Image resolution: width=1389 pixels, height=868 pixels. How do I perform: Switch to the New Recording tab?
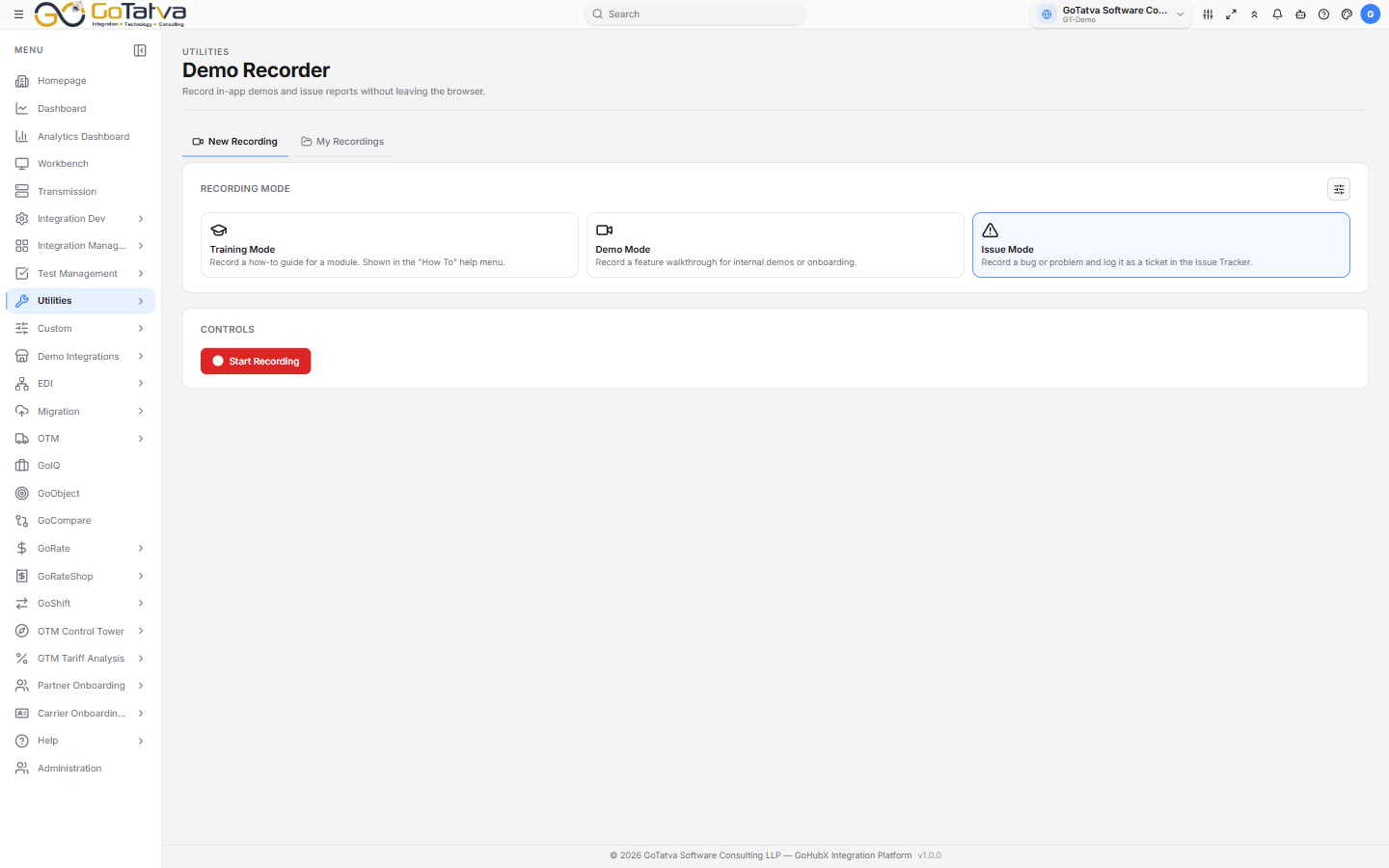click(x=235, y=142)
